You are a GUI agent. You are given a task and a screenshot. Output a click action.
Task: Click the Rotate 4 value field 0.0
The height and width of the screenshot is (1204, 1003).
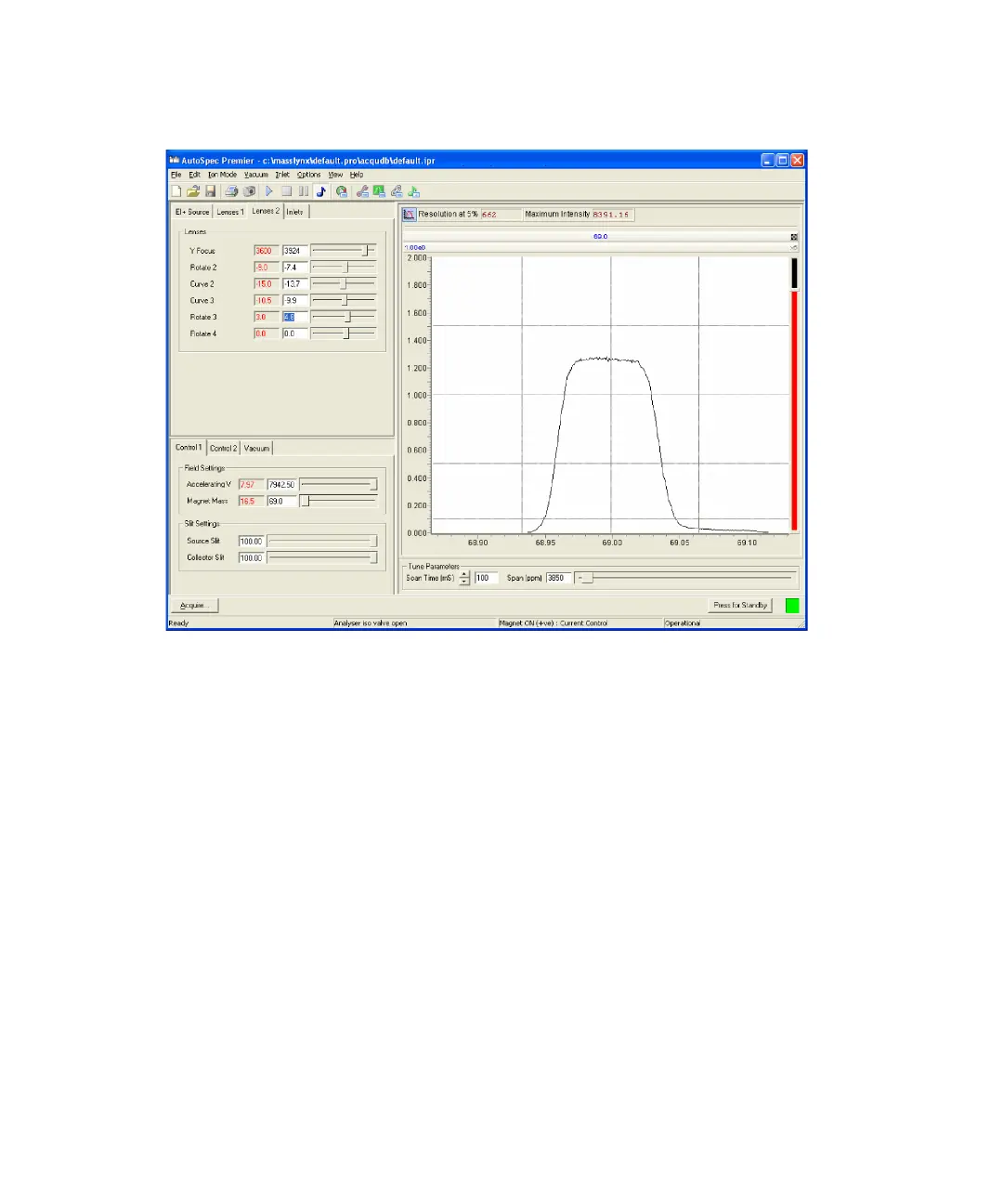pos(294,334)
